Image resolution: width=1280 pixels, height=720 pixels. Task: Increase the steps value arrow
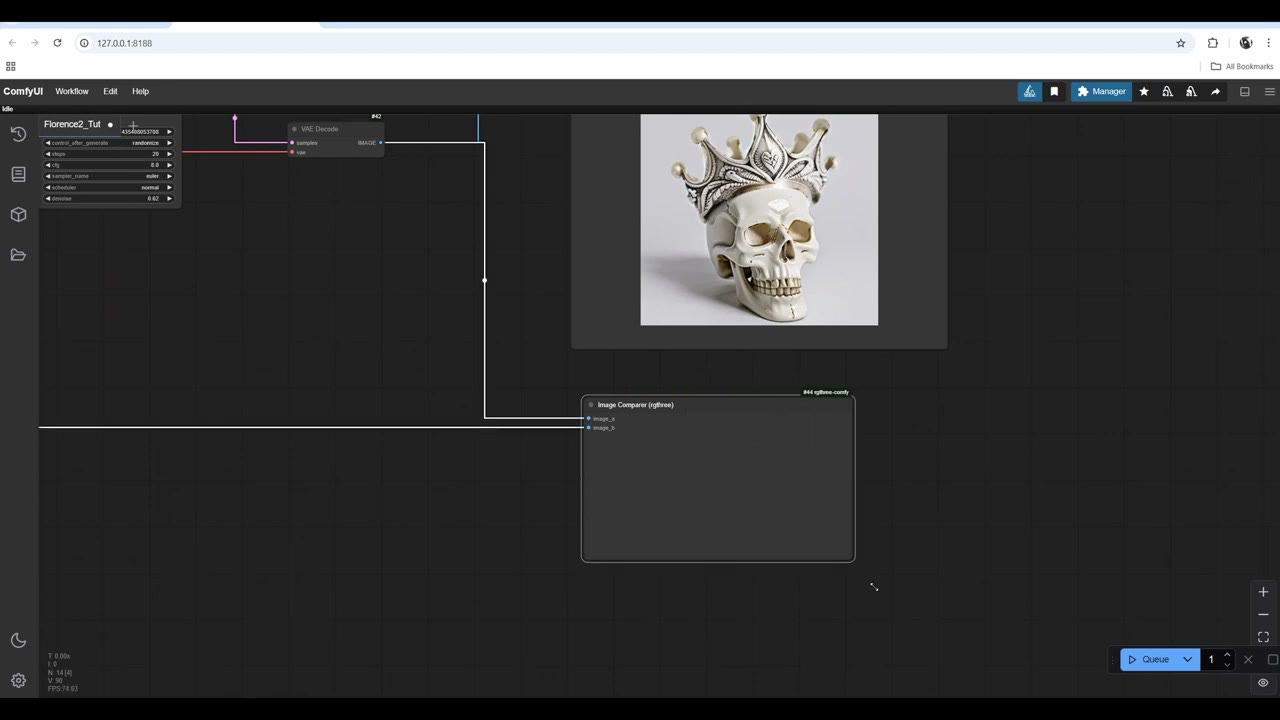169,154
